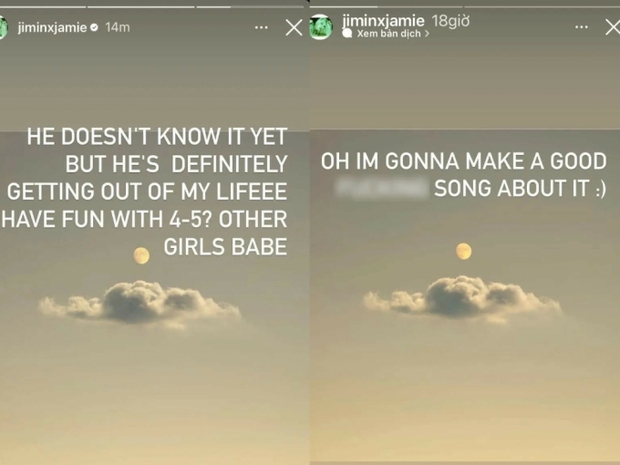This screenshot has width=620, height=465.
Task: Open the three-dot menu on the right story
Action: coord(581,27)
